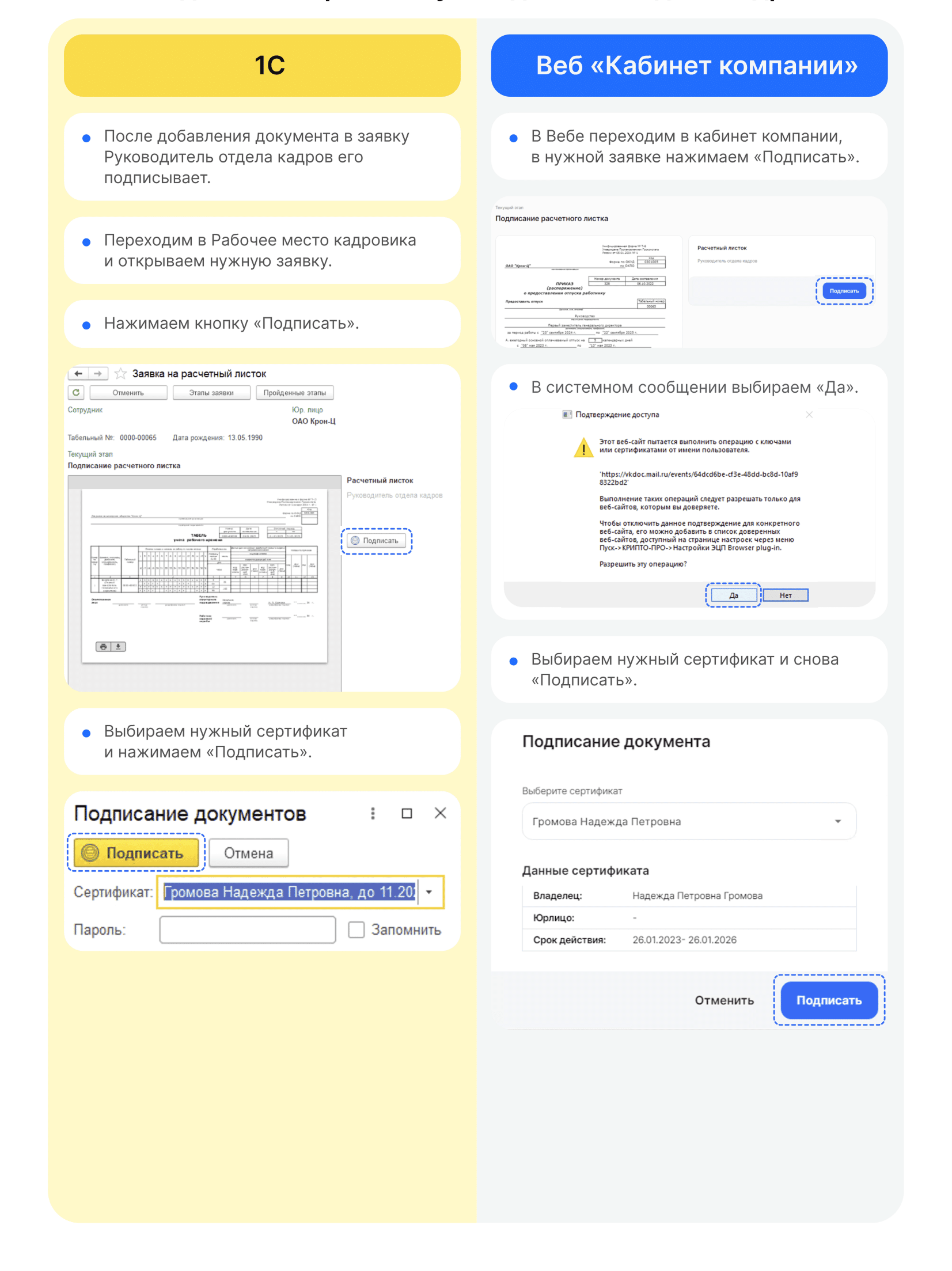Click 'Расчетный листок' label in 1C side panel
952x1271 pixels.
[380, 480]
